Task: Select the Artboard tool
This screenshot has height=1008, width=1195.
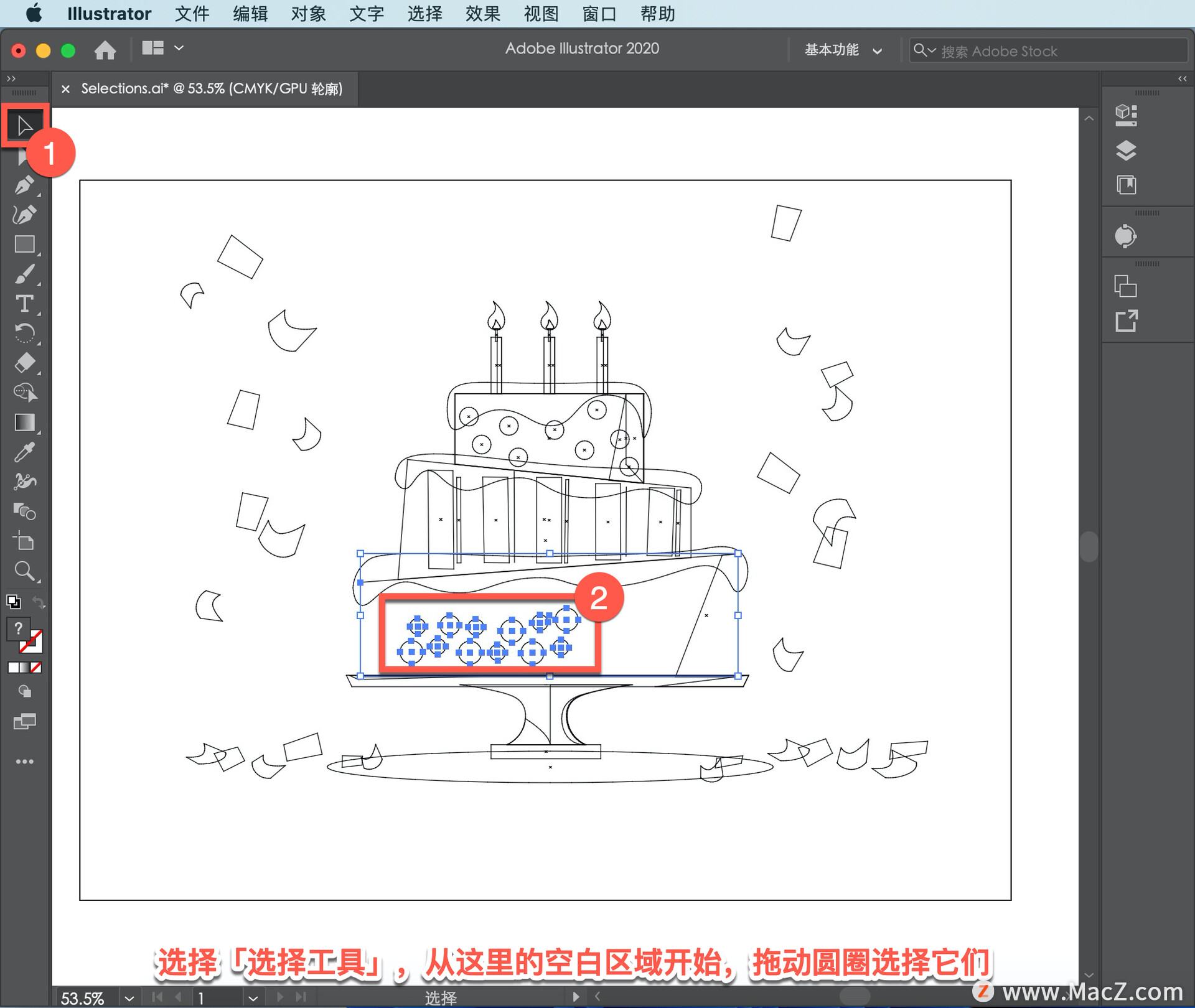Action: (x=24, y=541)
